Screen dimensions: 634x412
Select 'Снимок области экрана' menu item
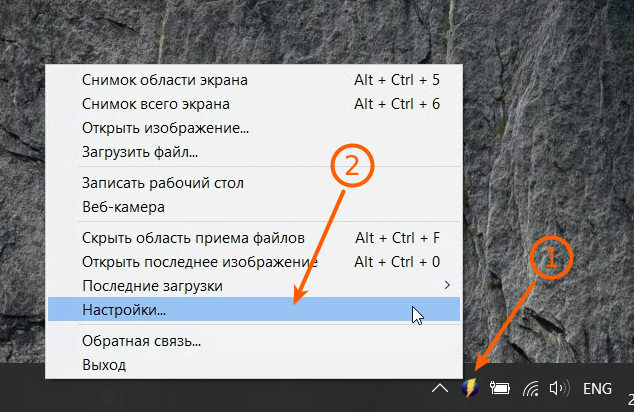[165, 80]
